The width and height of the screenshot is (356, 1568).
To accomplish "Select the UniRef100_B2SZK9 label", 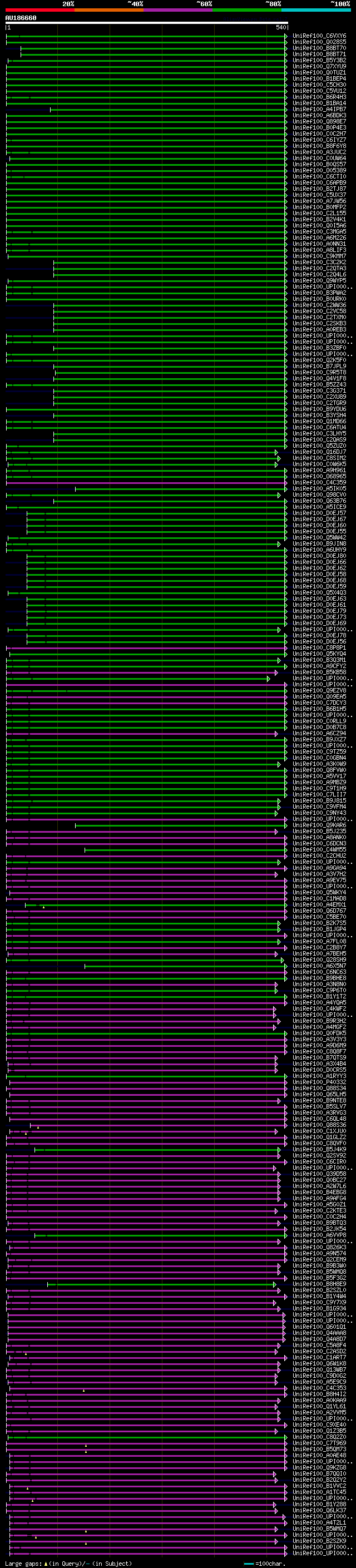I will (x=319, y=1541).
